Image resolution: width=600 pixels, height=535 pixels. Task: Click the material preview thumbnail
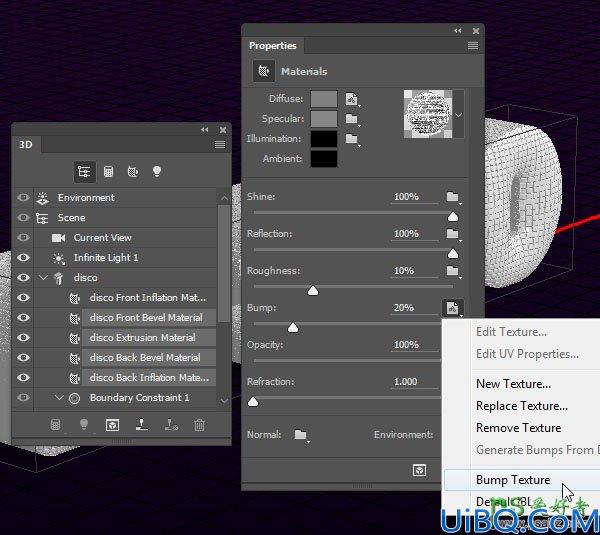[x=428, y=114]
